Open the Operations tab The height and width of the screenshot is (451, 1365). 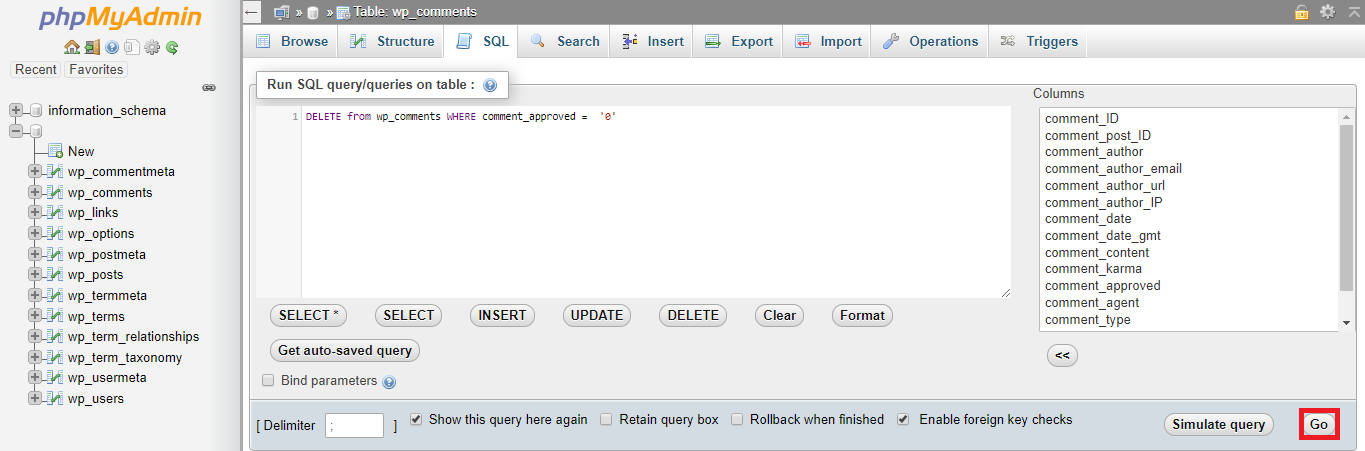tap(930, 42)
